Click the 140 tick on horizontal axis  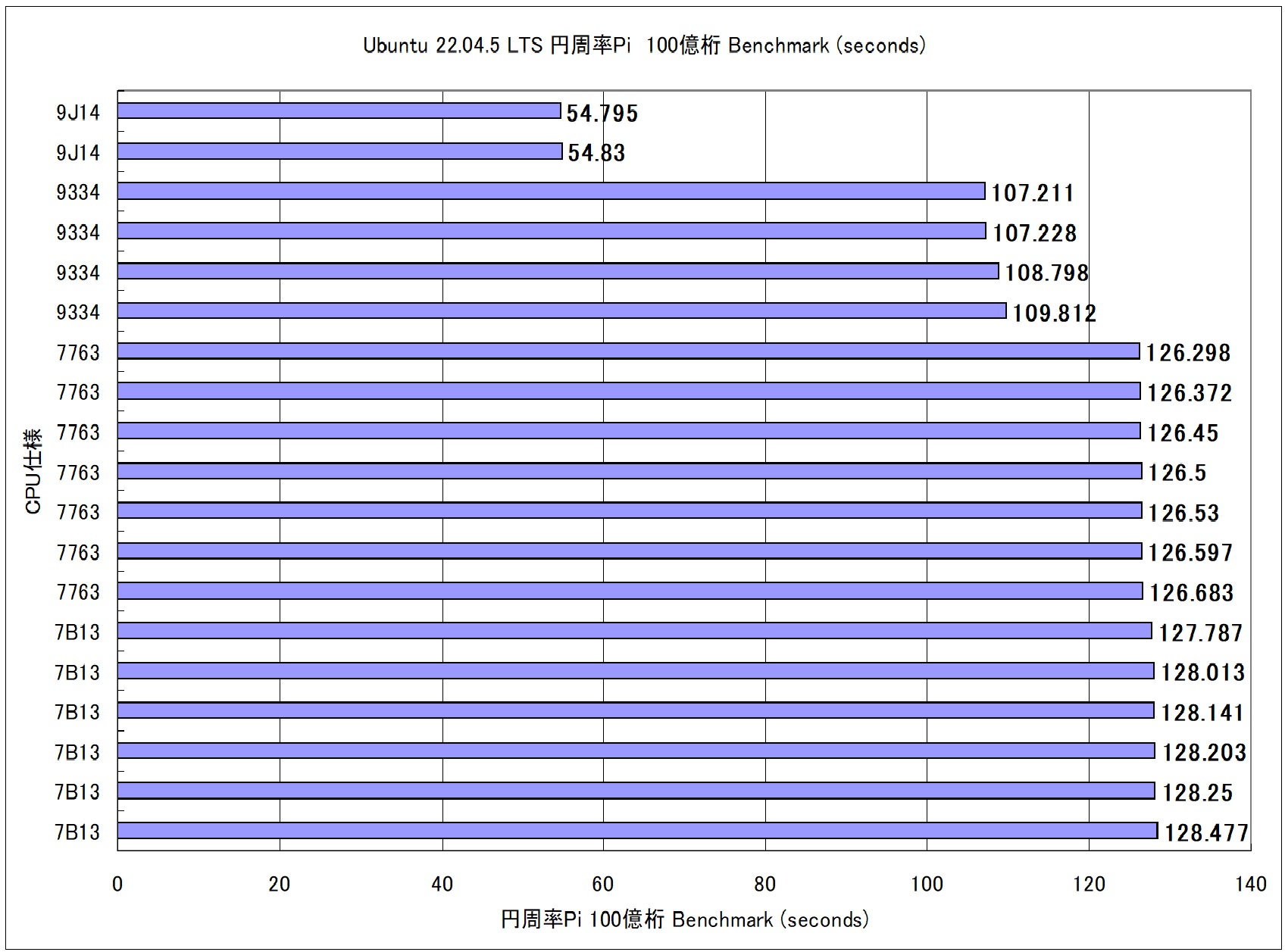click(x=1250, y=884)
